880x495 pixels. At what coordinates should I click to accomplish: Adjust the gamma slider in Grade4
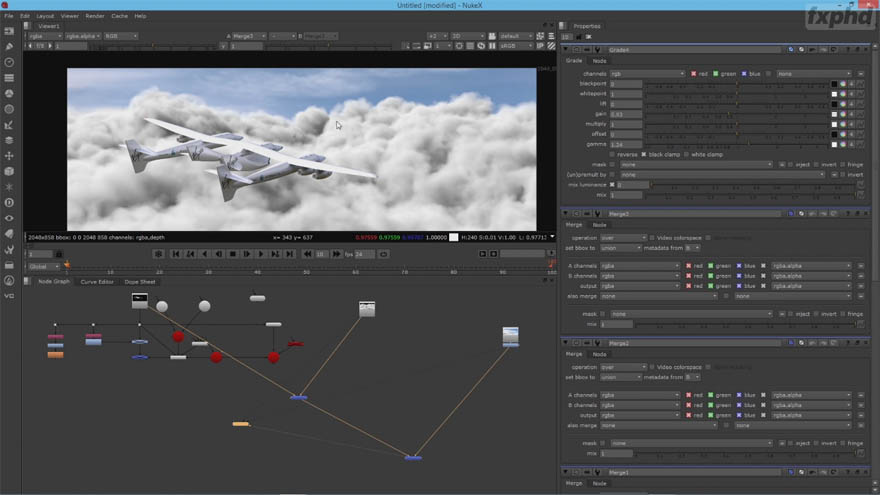coord(737,144)
